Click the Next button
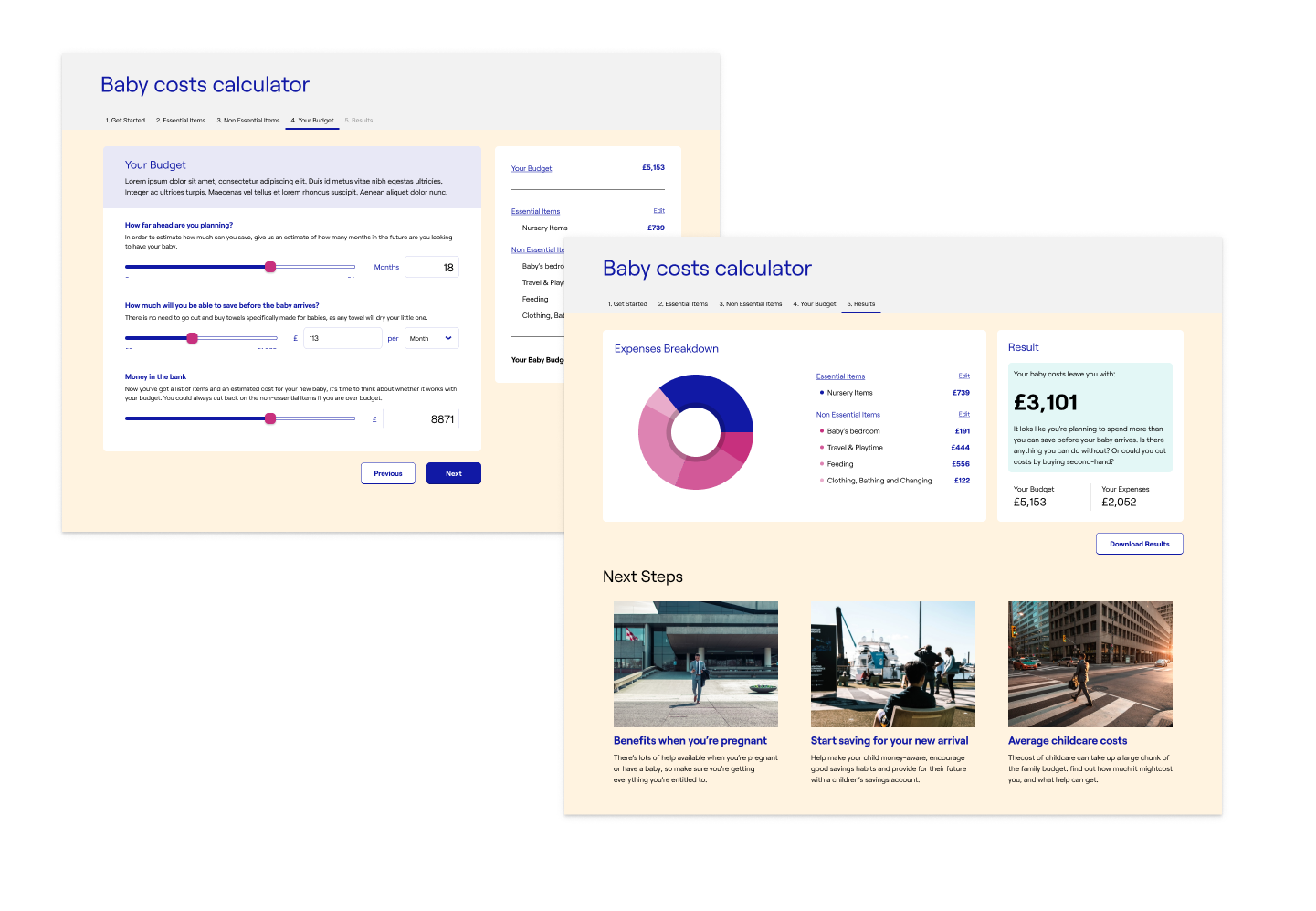Screen dimensions: 1316x911 coord(454,473)
